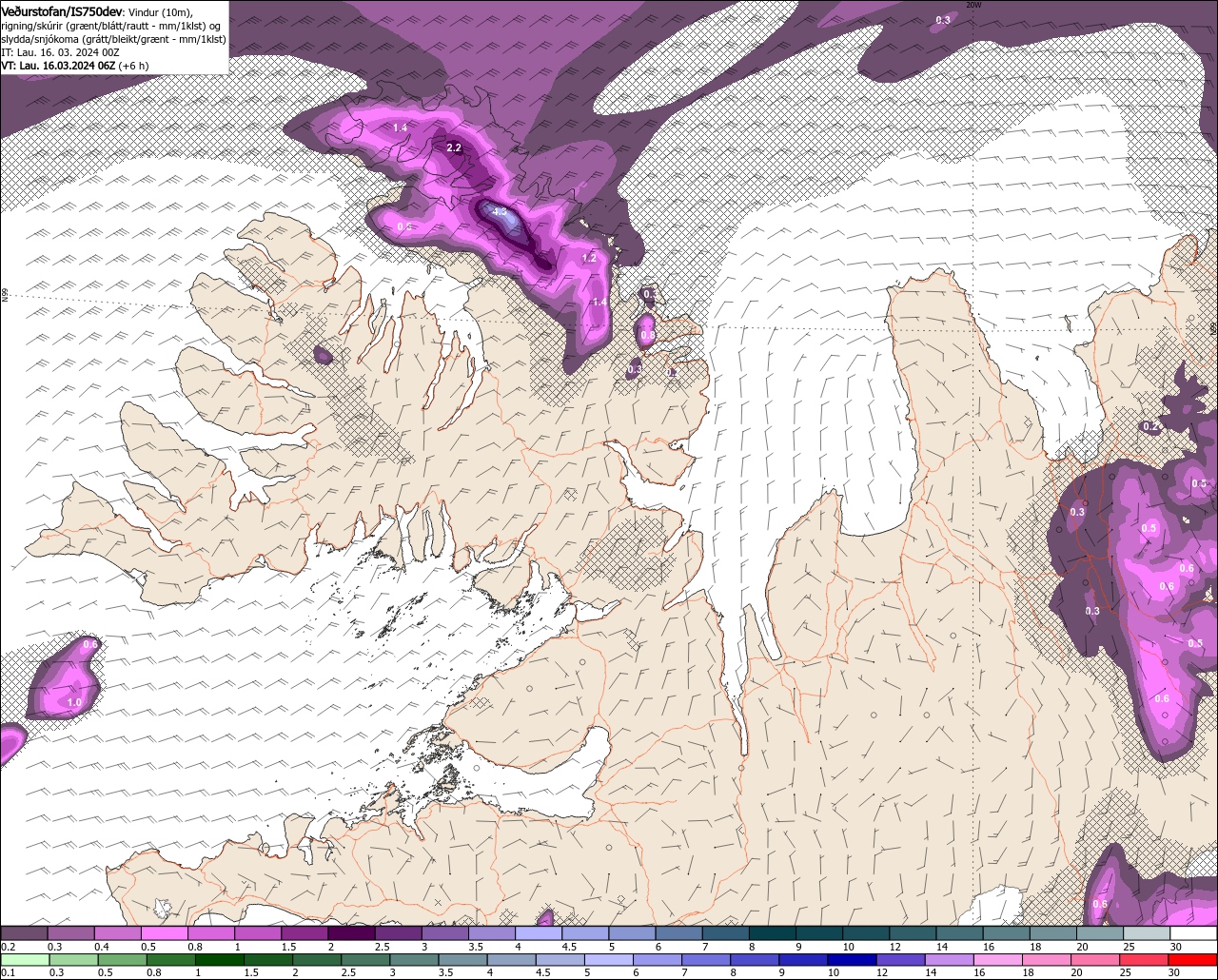Click the 'rigning/skúrir' description line in title box

pos(111,25)
